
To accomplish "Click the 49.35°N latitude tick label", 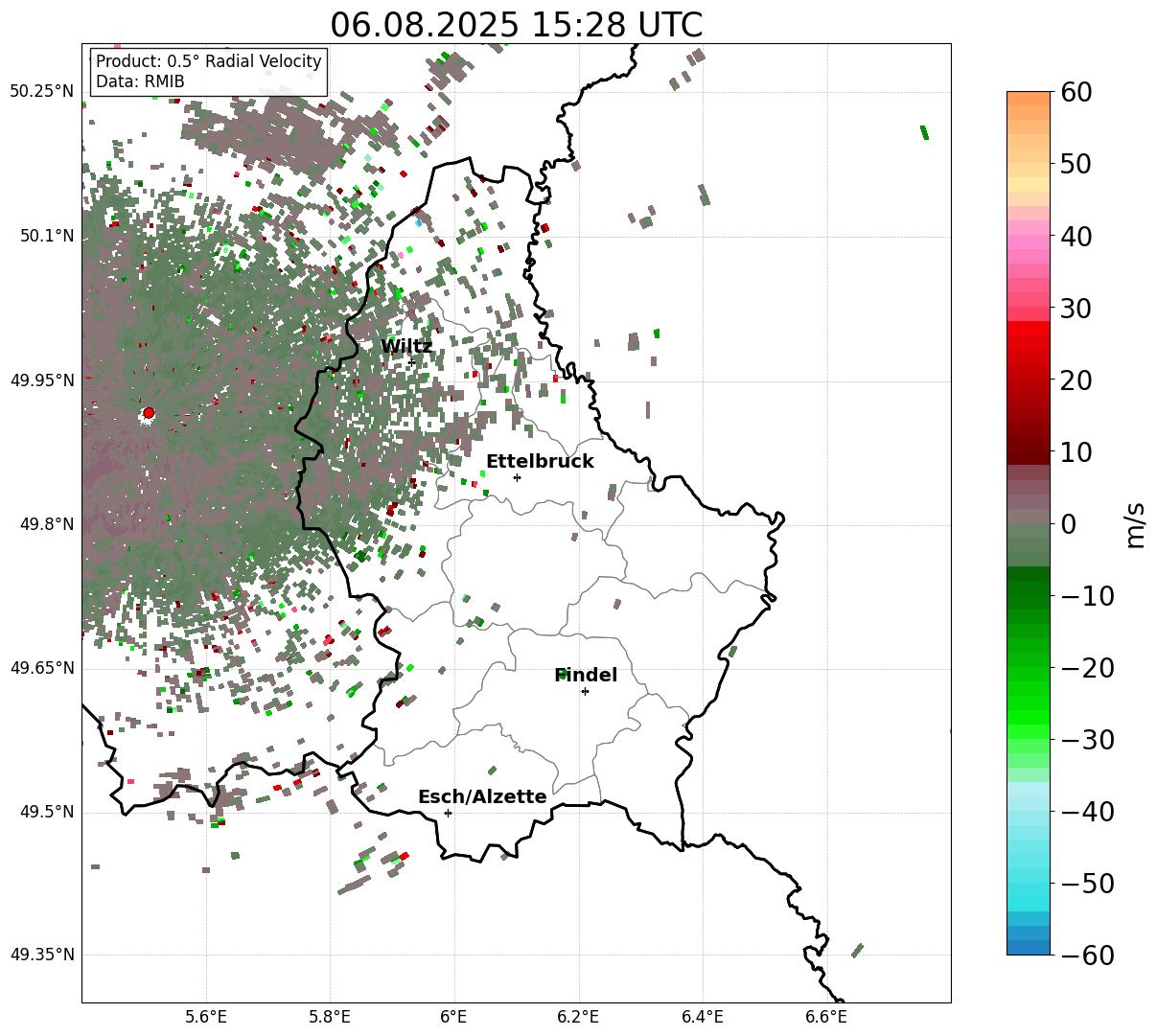I will coord(41,955).
